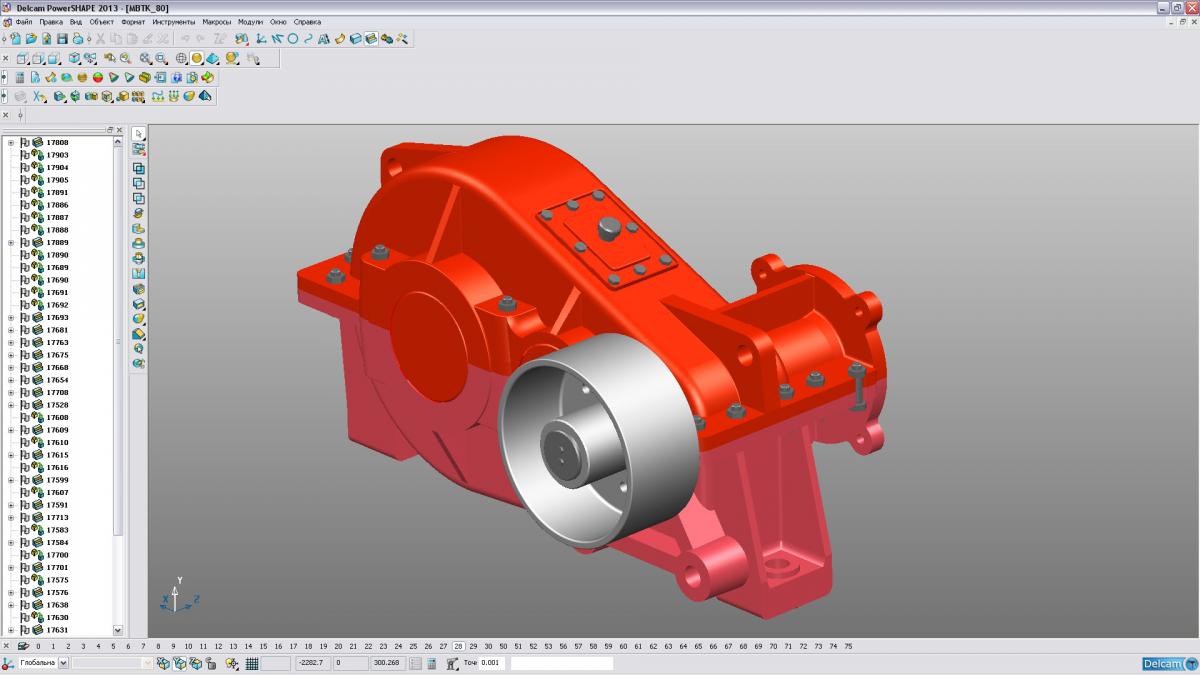Click the selection arrow tool

click(139, 133)
